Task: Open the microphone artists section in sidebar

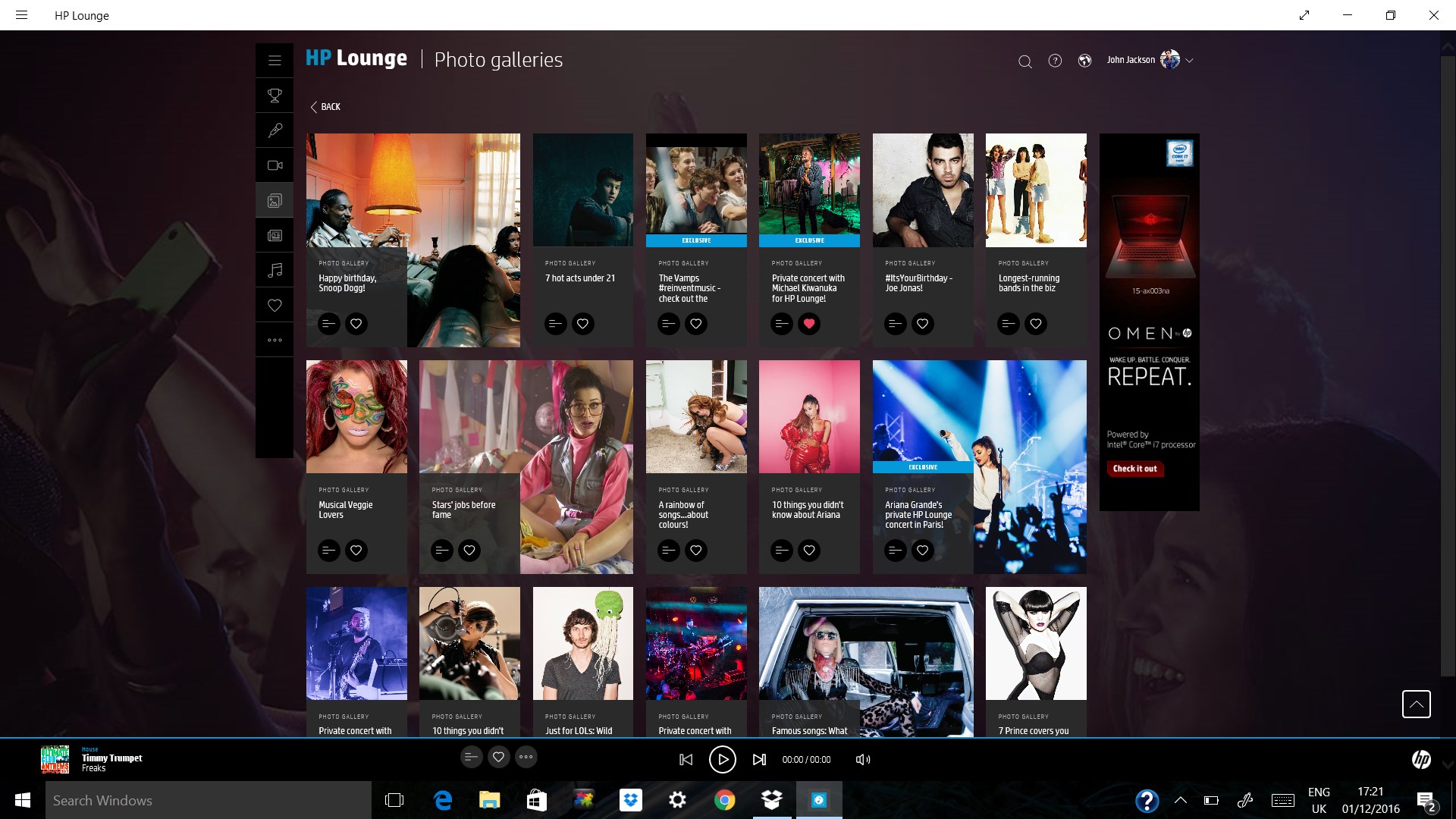Action: (275, 130)
